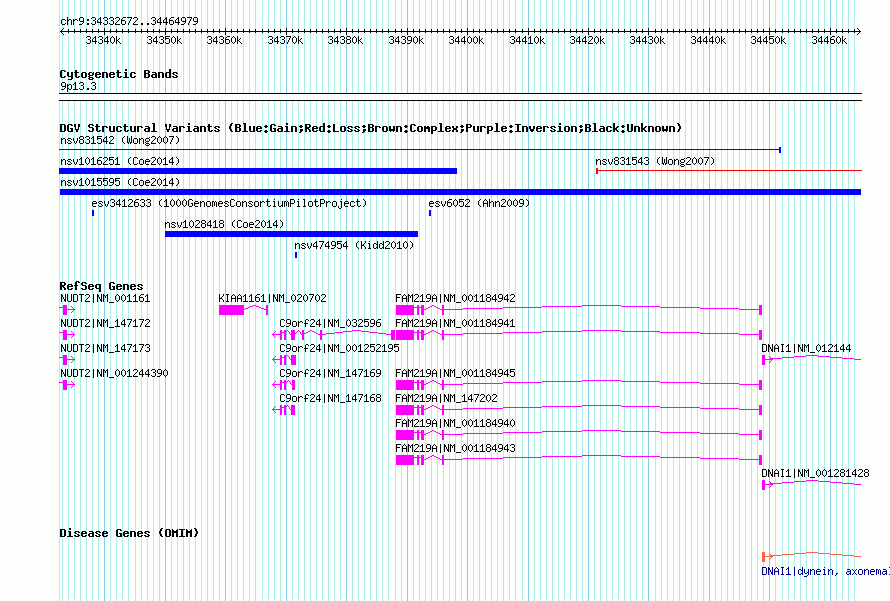This screenshot has width=890, height=601.
Task: Click the 34340k ruler tick label
Action: pos(103,40)
